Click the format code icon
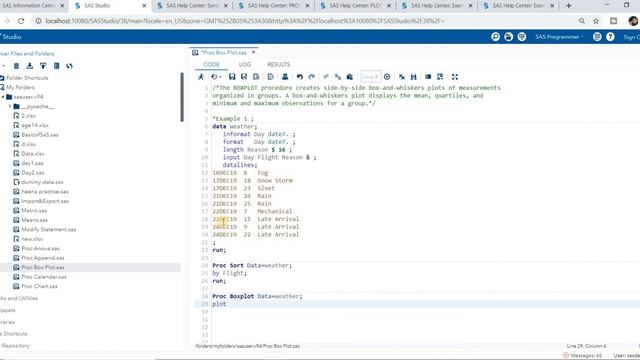The image size is (640, 360). (x=440, y=77)
